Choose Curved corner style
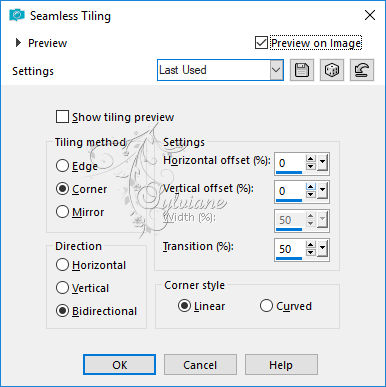This screenshot has width=386, height=387. click(x=266, y=306)
